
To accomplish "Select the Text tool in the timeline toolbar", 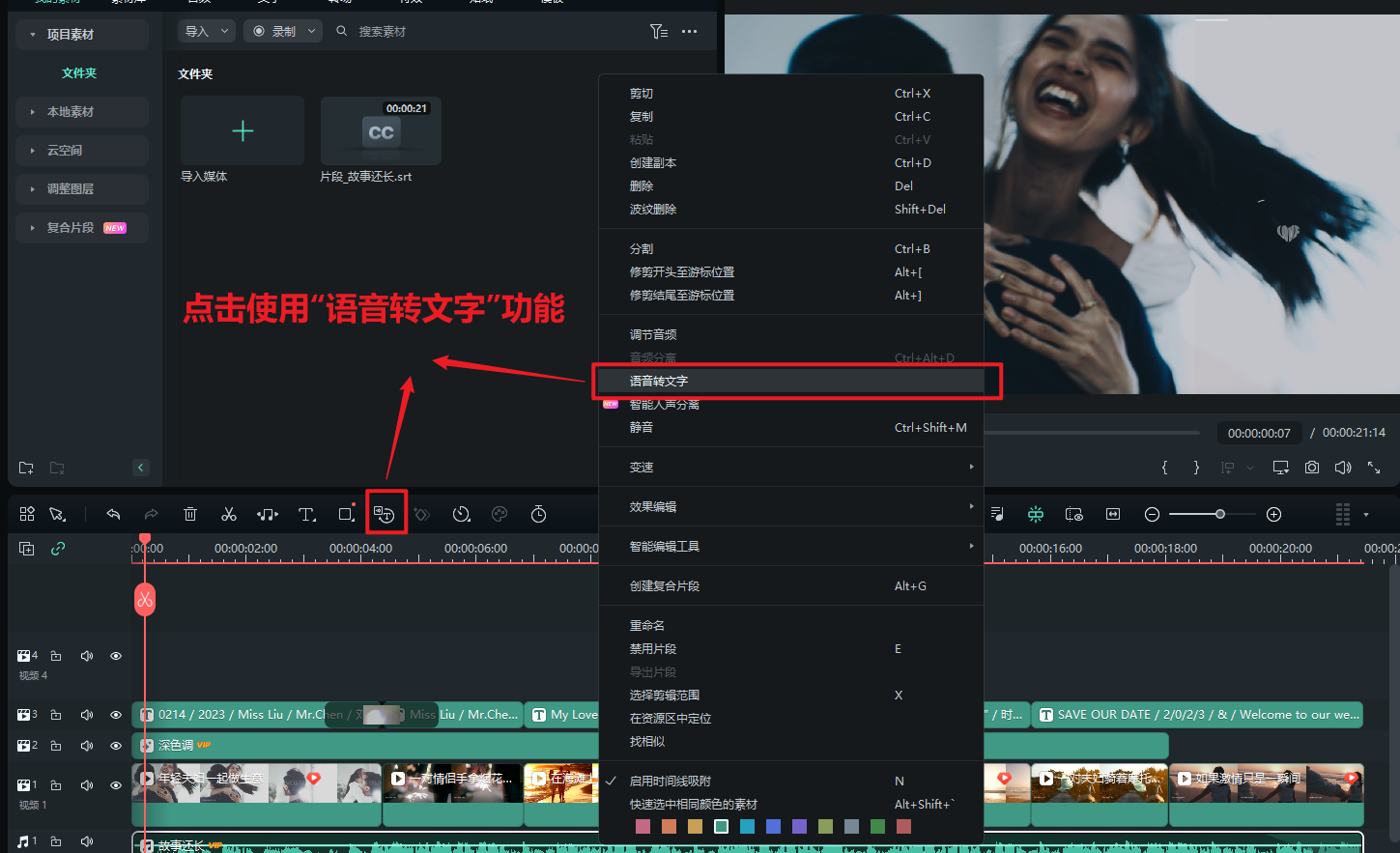I will tap(306, 513).
